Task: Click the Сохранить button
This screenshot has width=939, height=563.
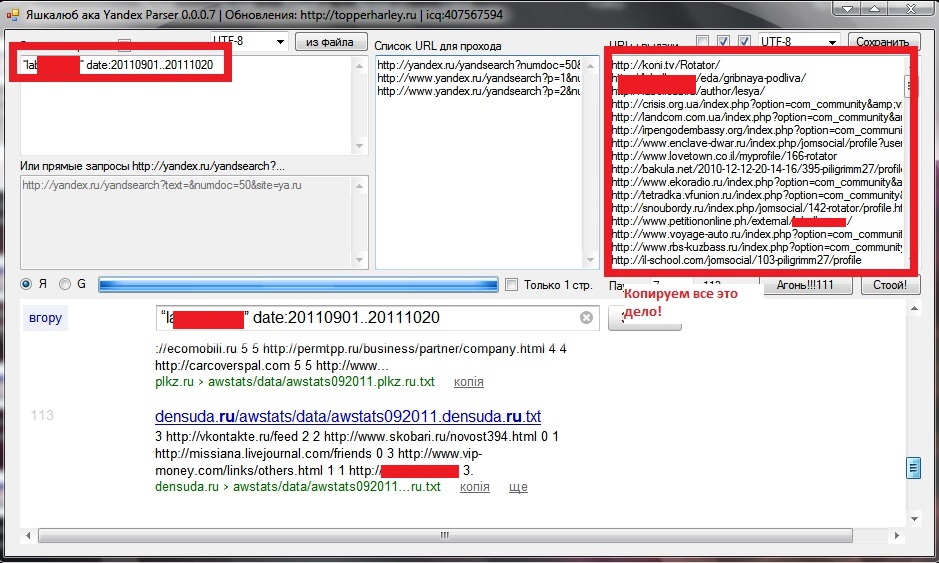Action: click(x=884, y=41)
